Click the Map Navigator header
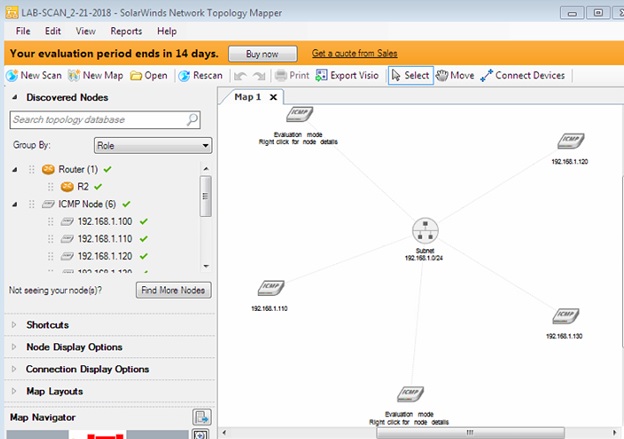The image size is (624, 439). point(43,418)
